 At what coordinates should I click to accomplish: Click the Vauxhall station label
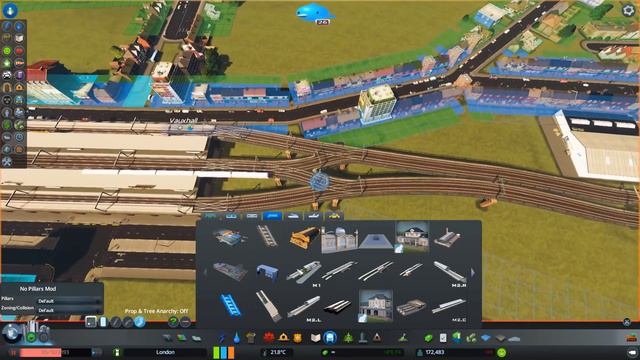pos(183,120)
